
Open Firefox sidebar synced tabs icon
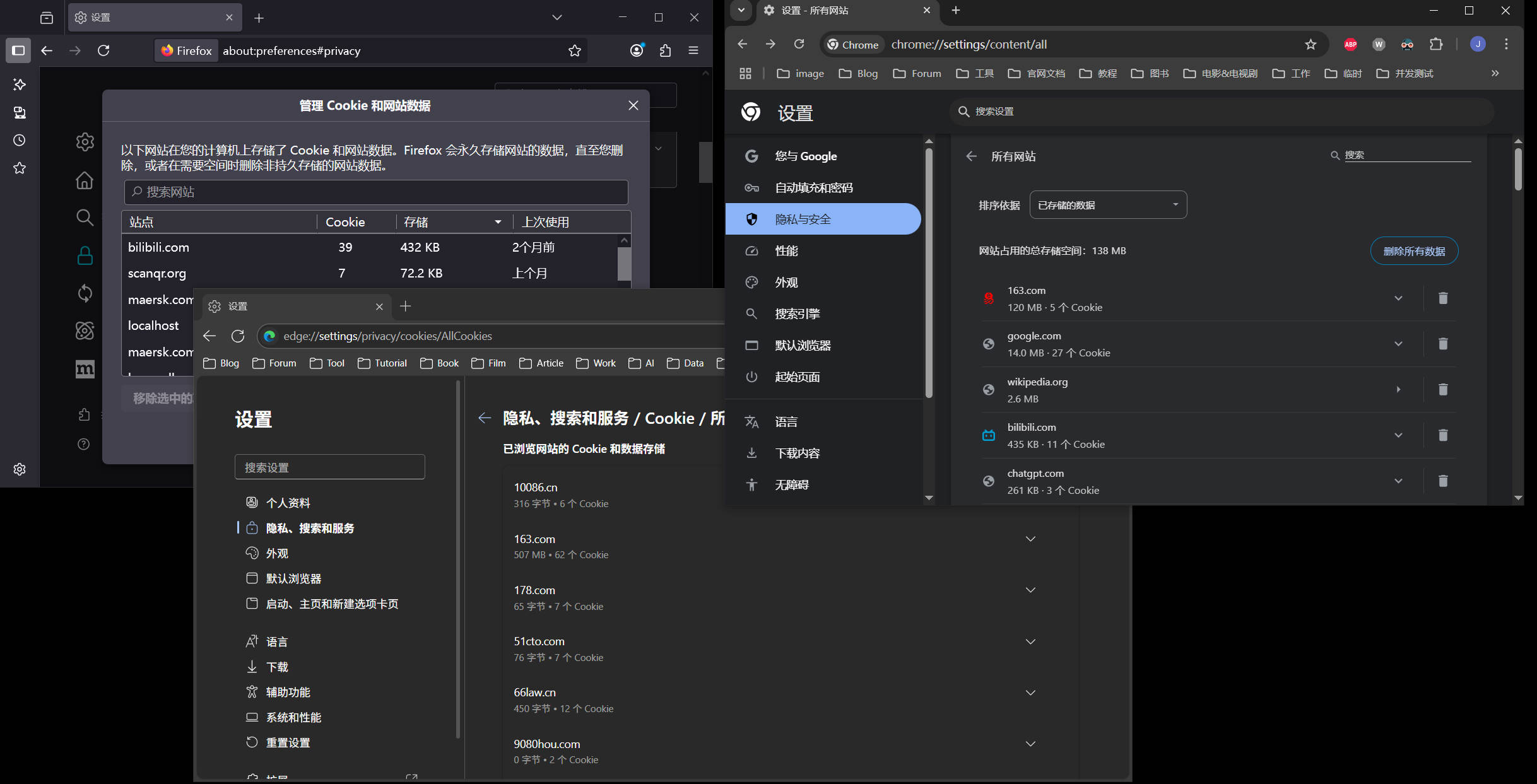click(20, 112)
